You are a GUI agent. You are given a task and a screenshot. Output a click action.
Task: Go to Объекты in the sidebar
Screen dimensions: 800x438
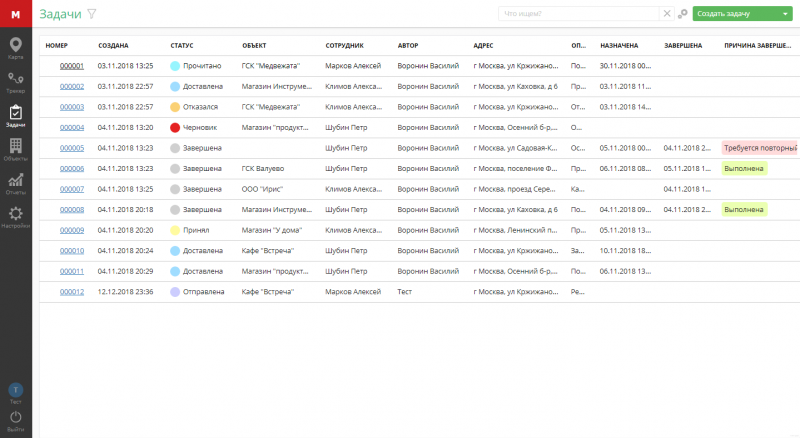click(15, 150)
